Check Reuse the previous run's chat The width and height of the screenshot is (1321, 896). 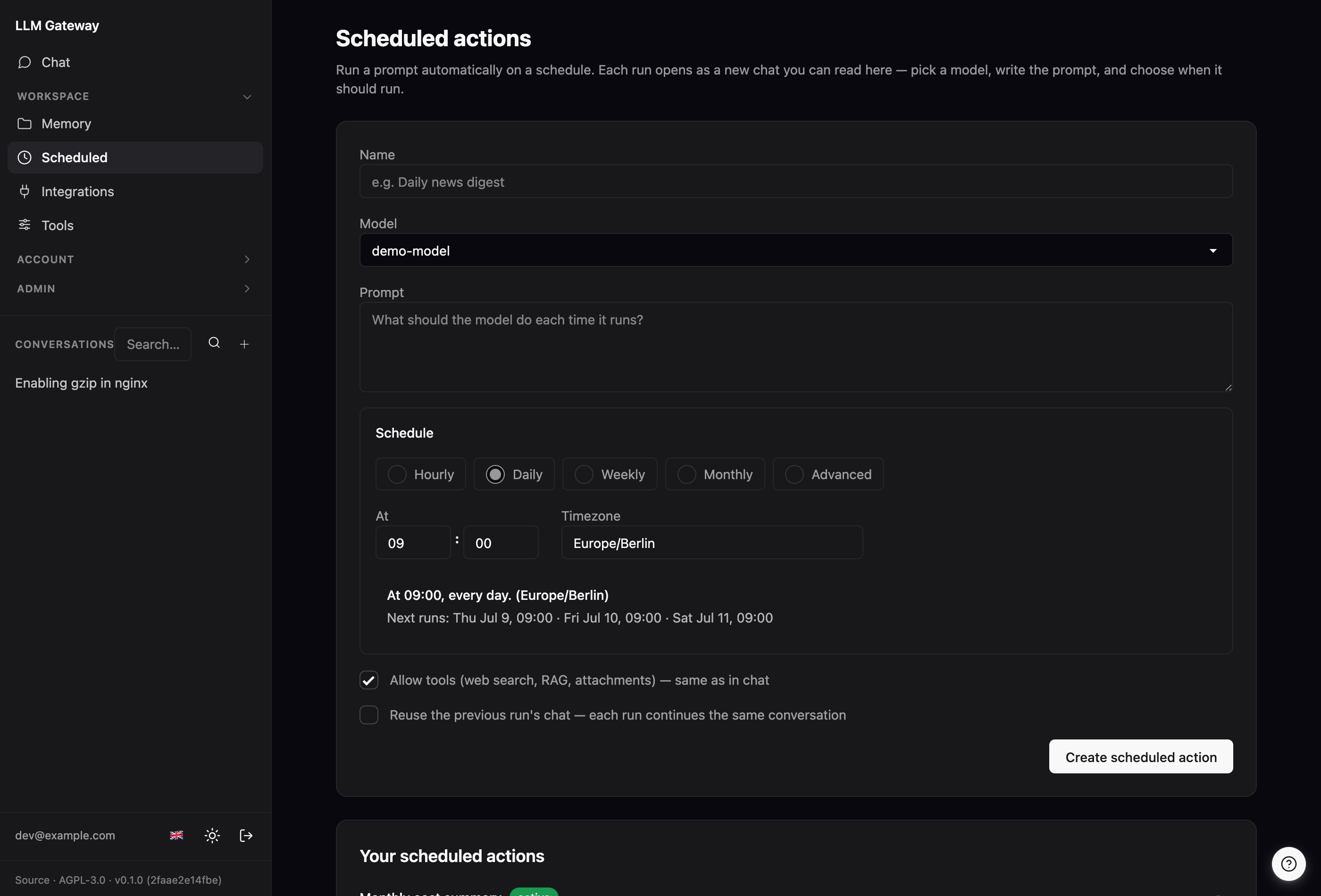(369, 715)
